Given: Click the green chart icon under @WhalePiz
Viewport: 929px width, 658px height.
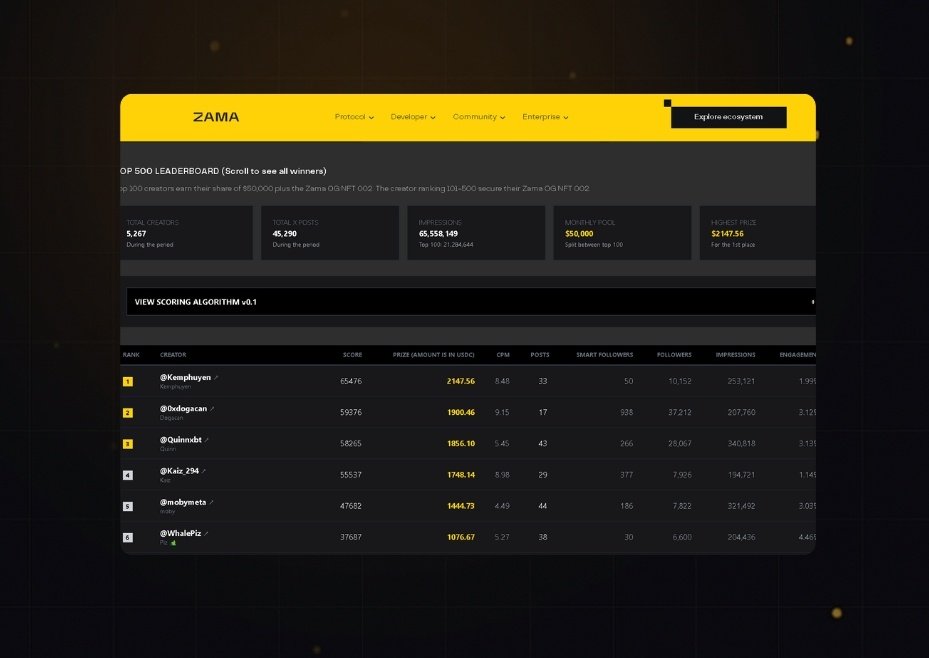Looking at the screenshot, I should 173,544.
